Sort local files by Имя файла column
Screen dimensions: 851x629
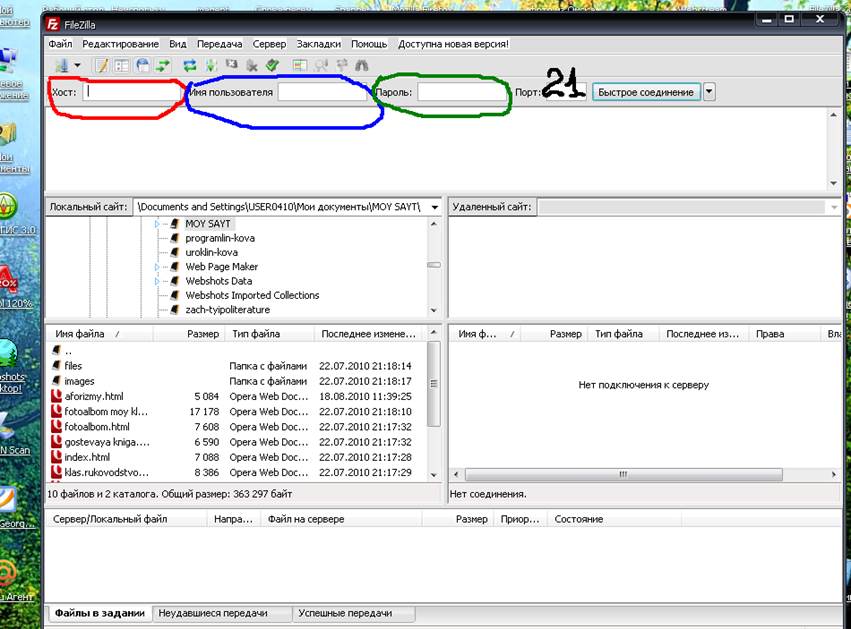click(x=100, y=334)
